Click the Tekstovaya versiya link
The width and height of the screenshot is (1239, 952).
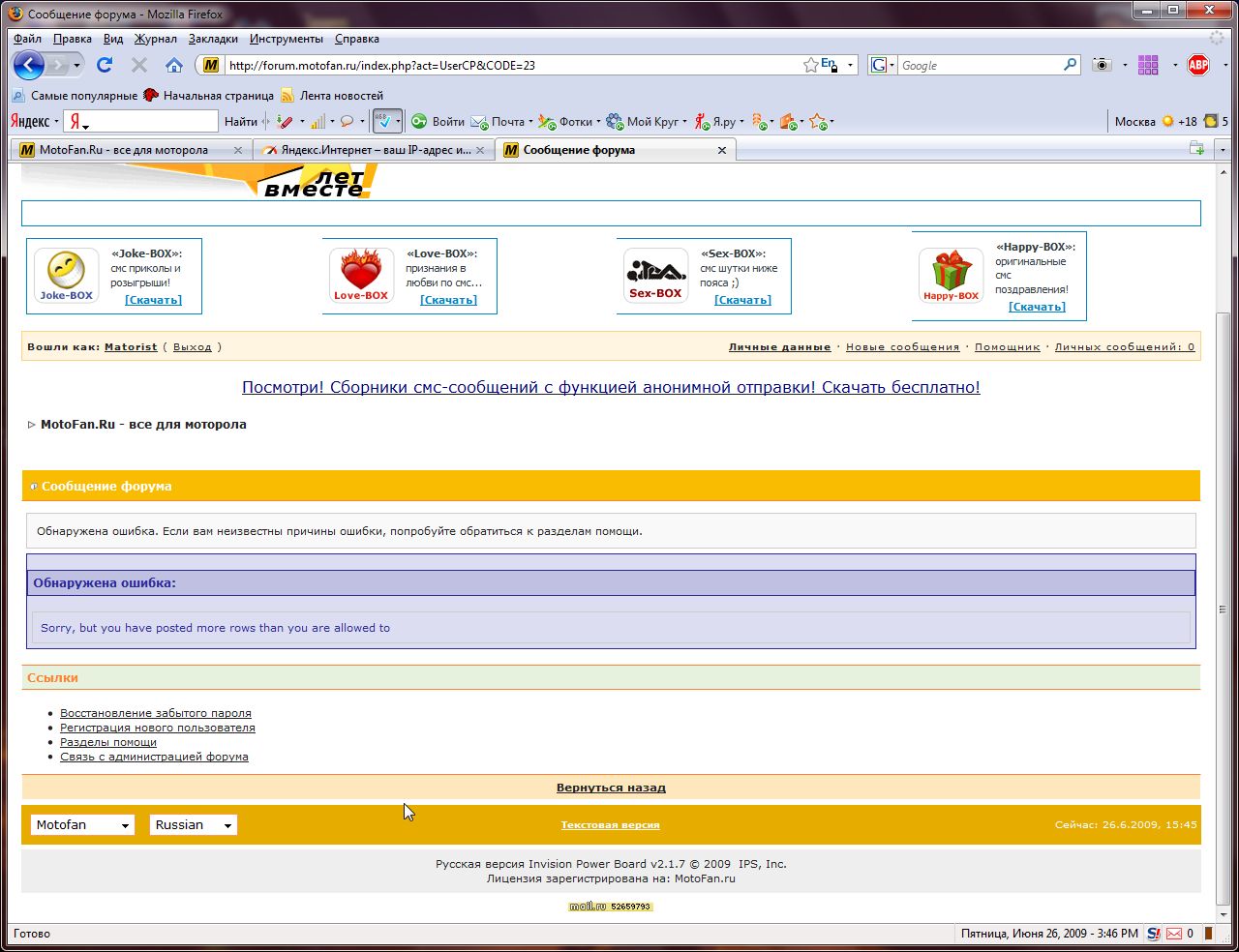(611, 825)
